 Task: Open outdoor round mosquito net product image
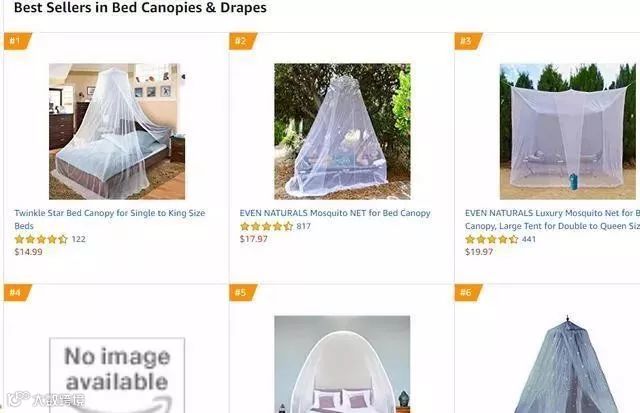click(342, 131)
